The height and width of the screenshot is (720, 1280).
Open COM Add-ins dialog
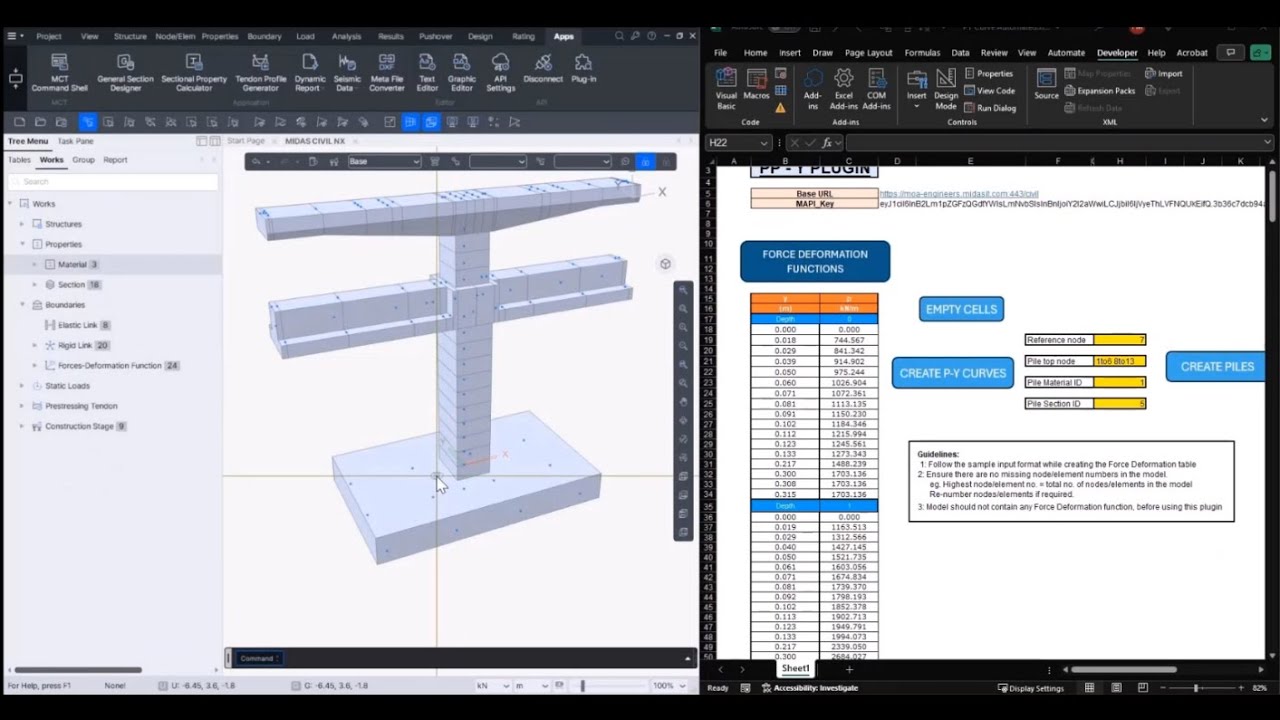877,88
